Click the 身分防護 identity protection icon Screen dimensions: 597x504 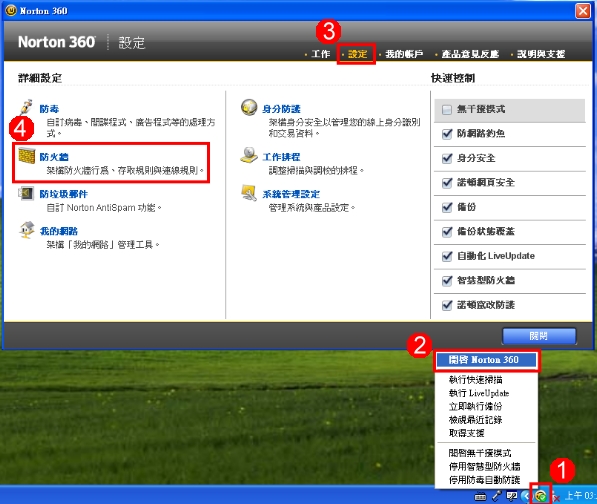(x=249, y=107)
